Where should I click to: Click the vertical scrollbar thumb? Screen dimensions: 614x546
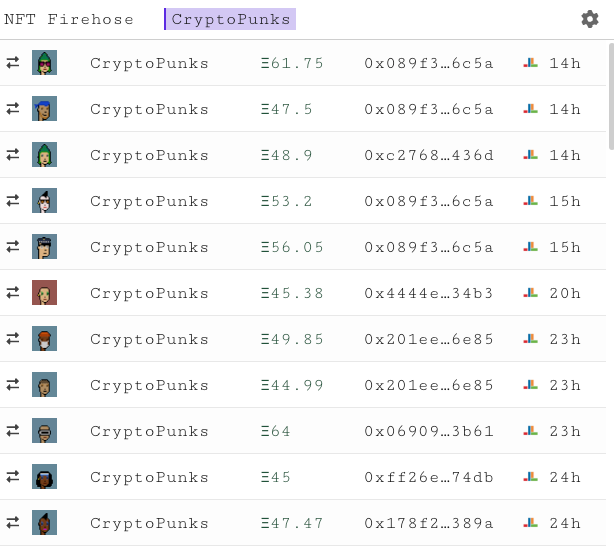click(x=611, y=96)
